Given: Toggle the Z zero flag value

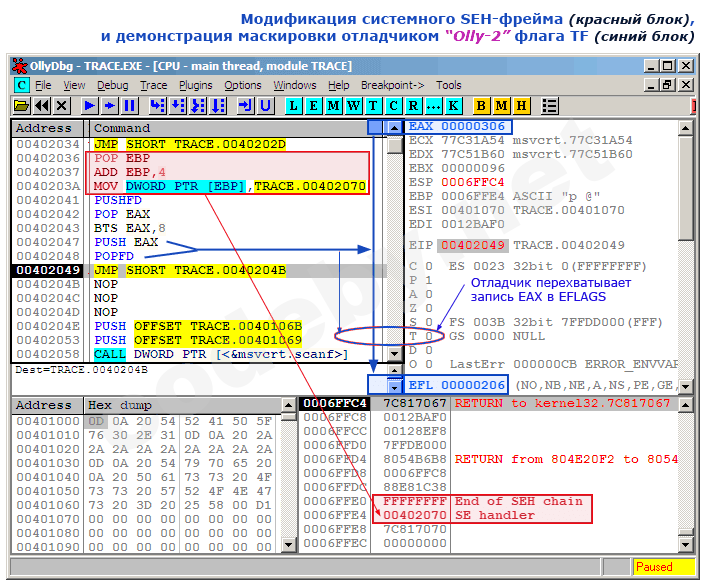Looking at the screenshot, I should click(x=429, y=308).
